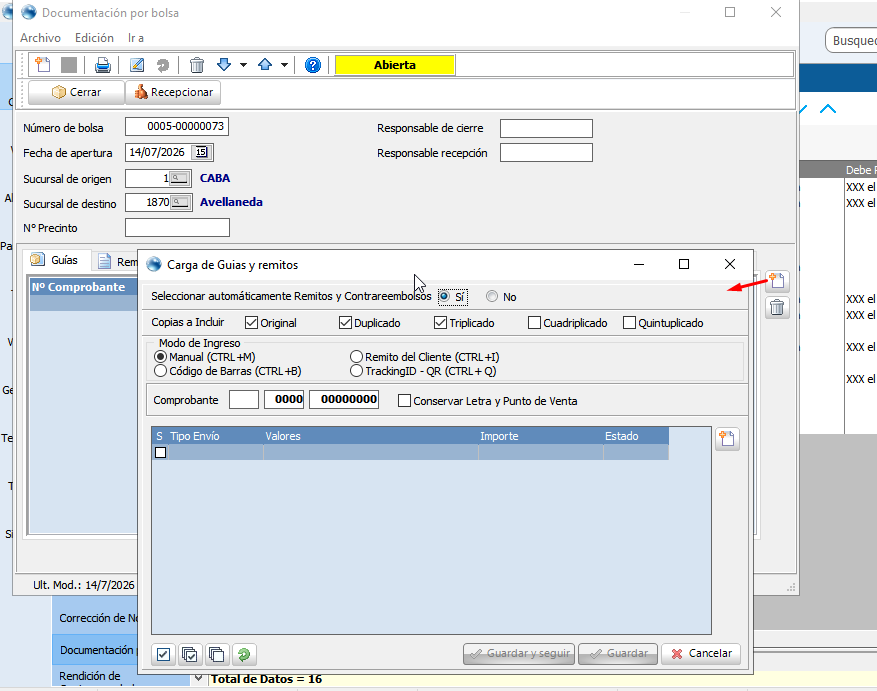Open dropdown beside the down arrow icon
Viewport: 877px width, 691px height.
pos(243,65)
